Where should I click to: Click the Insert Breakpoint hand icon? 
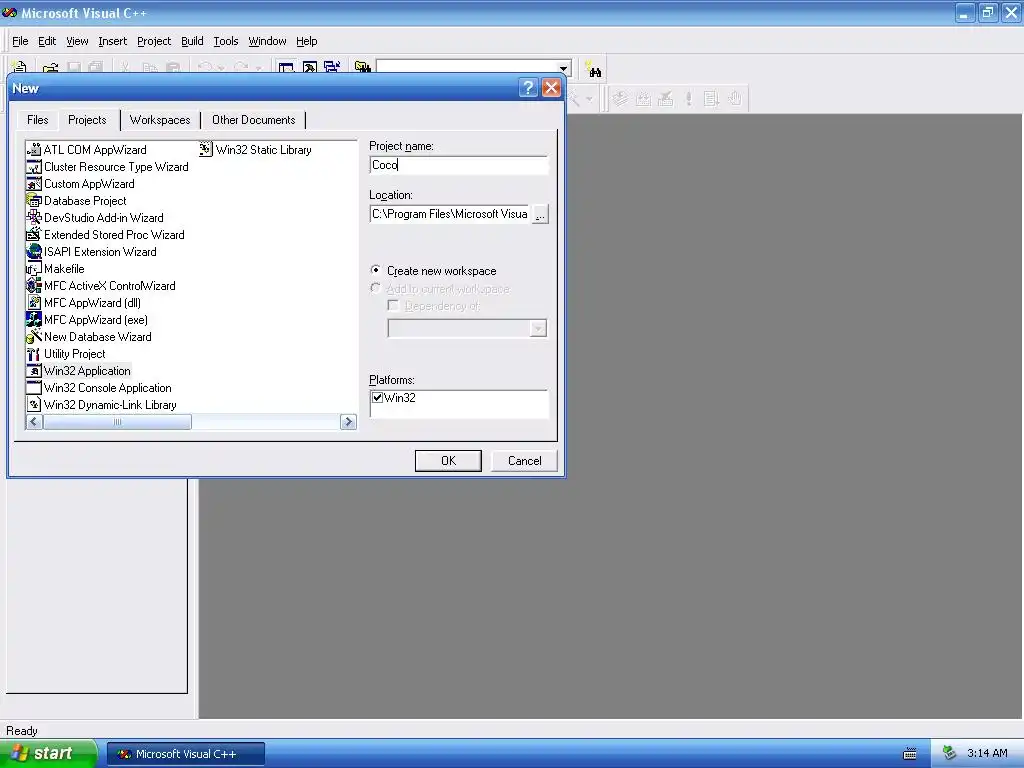tap(735, 99)
